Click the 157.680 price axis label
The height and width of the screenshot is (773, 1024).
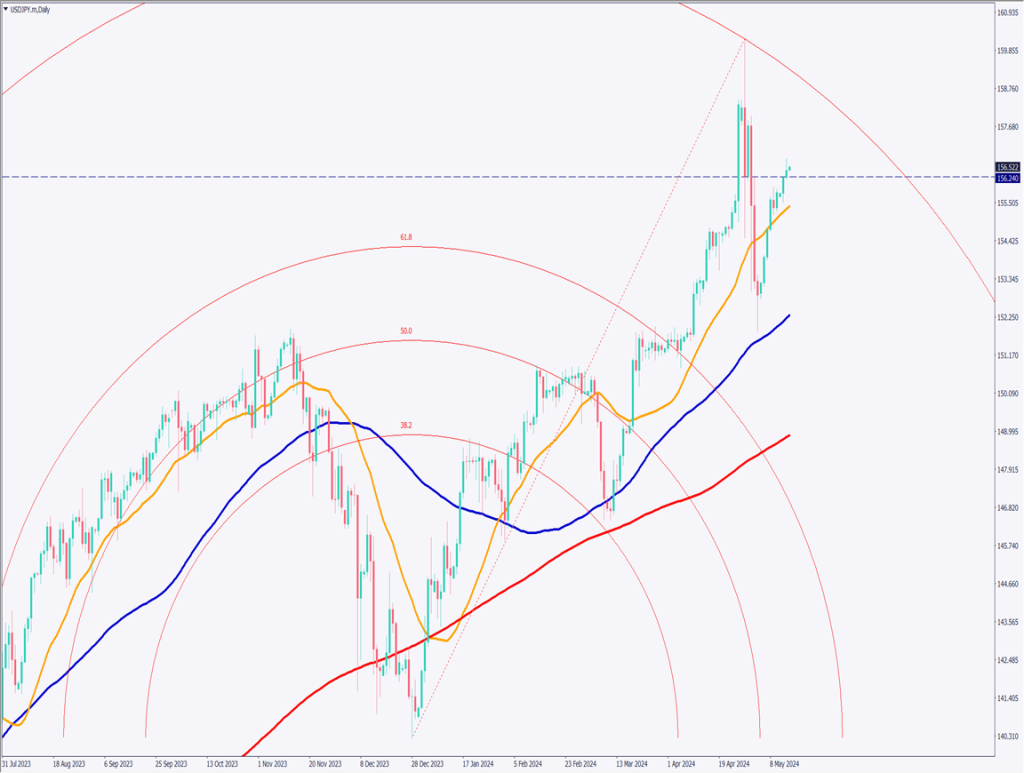click(x=1007, y=127)
